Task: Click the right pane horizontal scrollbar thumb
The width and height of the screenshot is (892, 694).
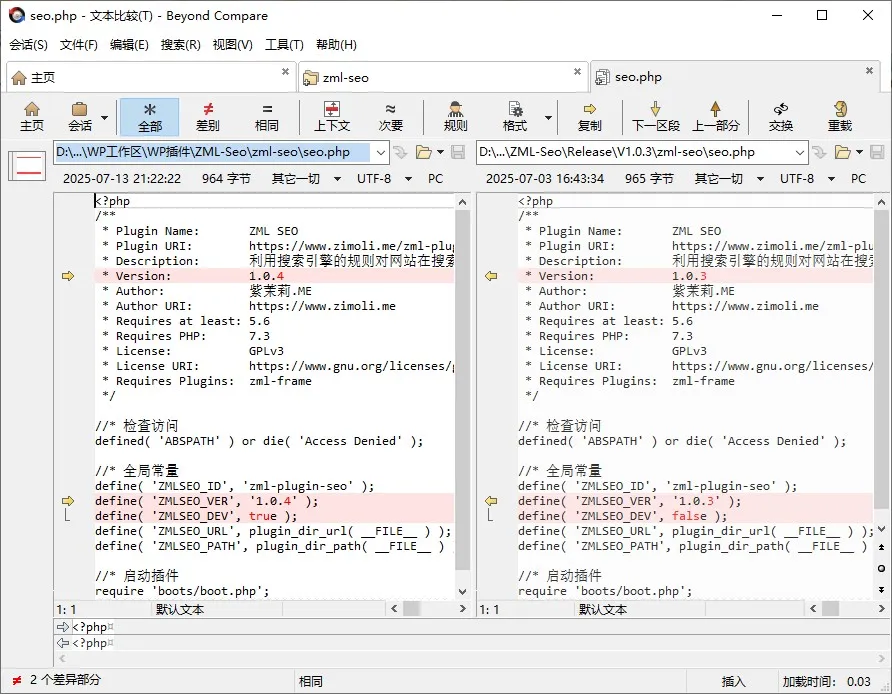Action: tap(831, 609)
